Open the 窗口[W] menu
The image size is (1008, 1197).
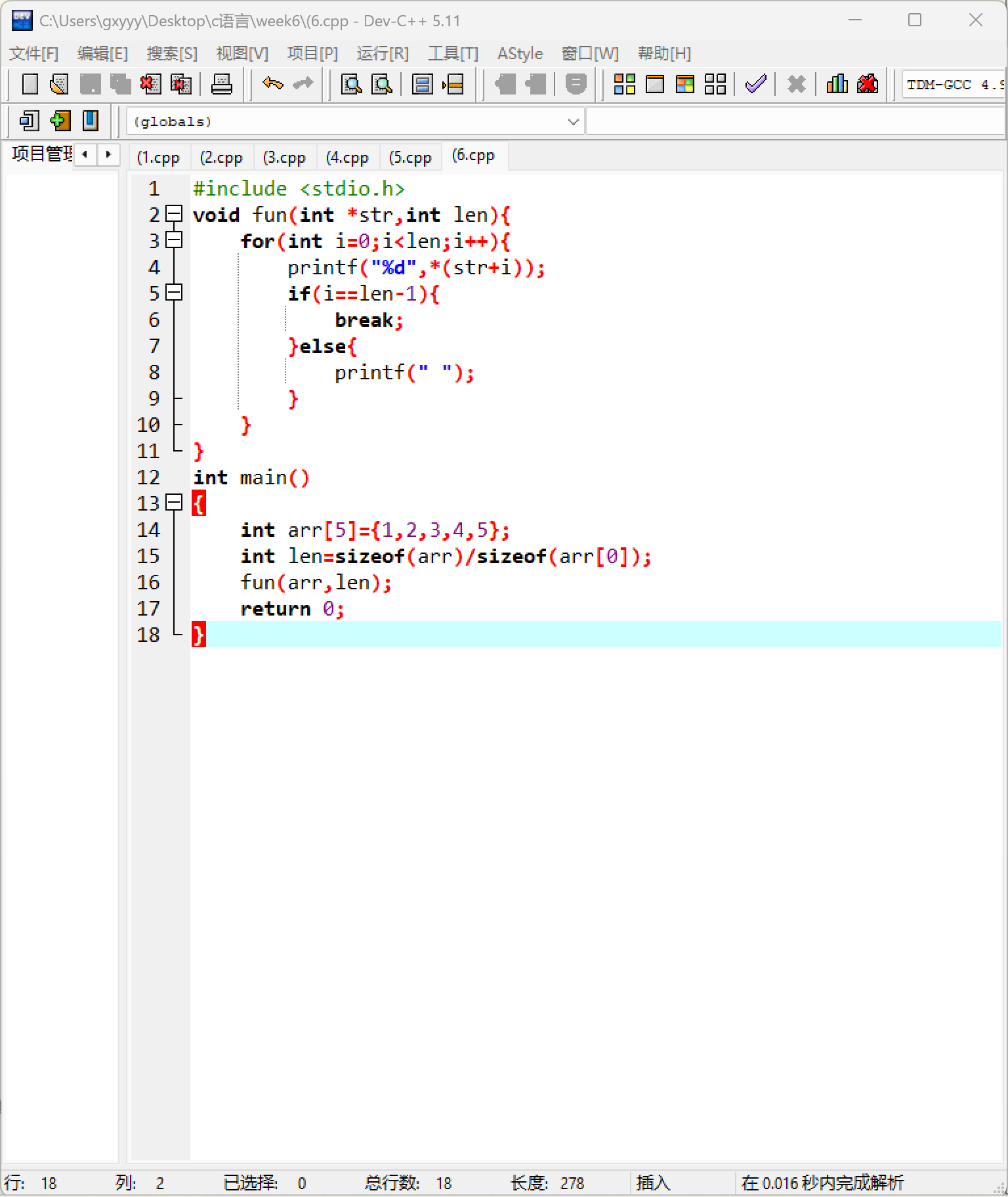[x=590, y=53]
